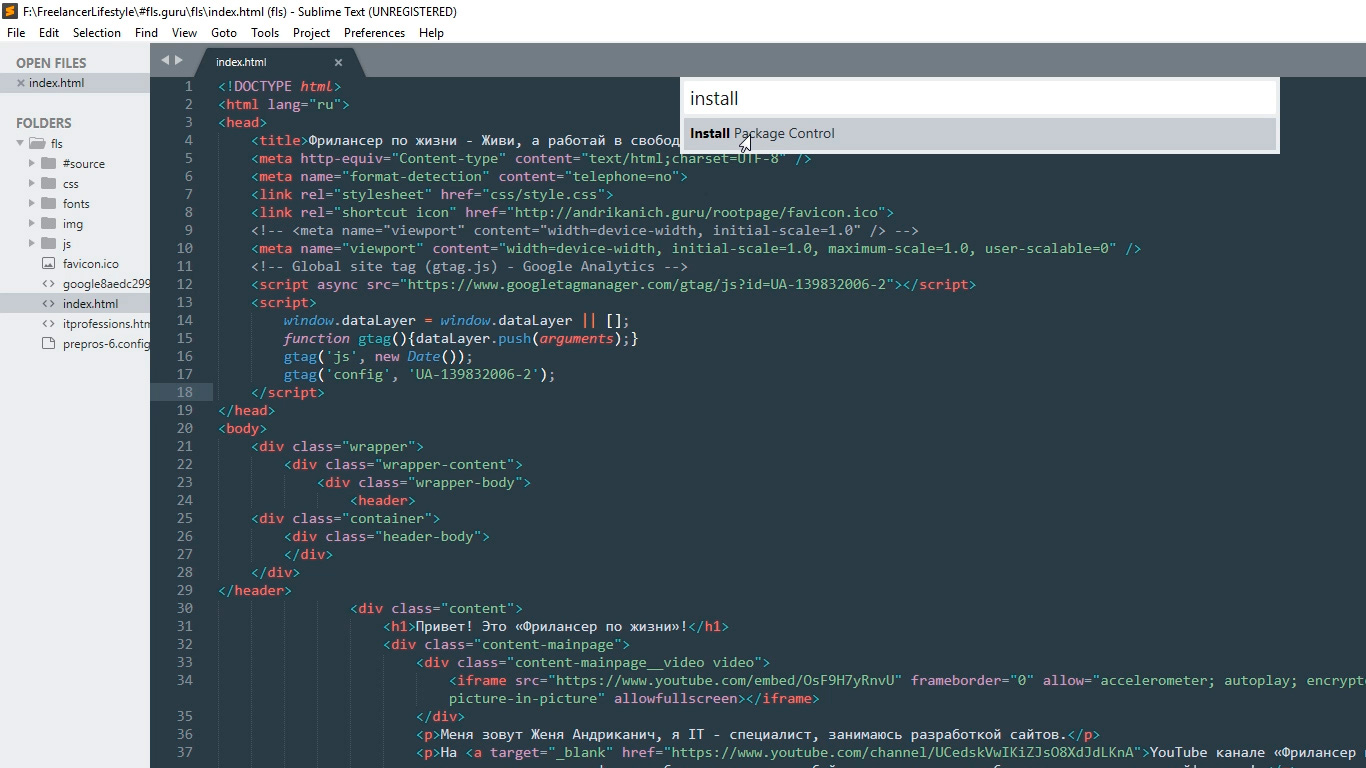
Task: Click the command palette input containing 'install'
Action: coord(979,98)
